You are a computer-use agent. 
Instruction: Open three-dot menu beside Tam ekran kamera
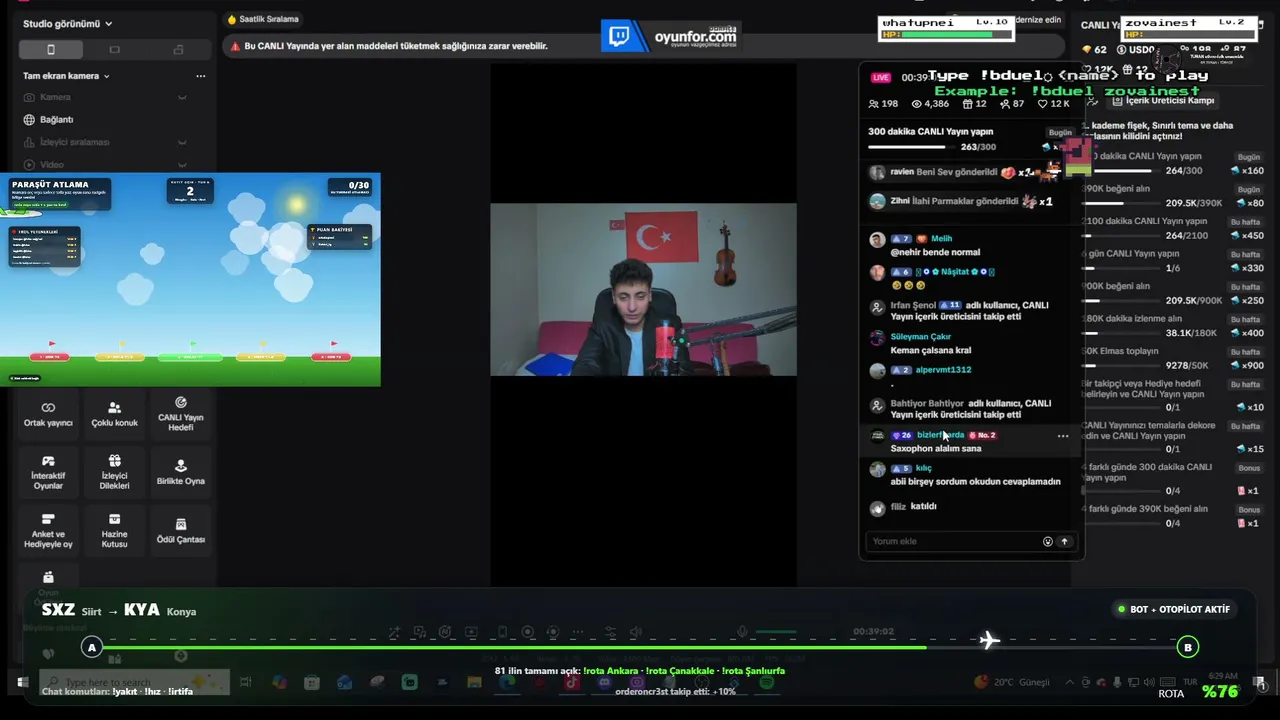pyautogui.click(x=201, y=76)
